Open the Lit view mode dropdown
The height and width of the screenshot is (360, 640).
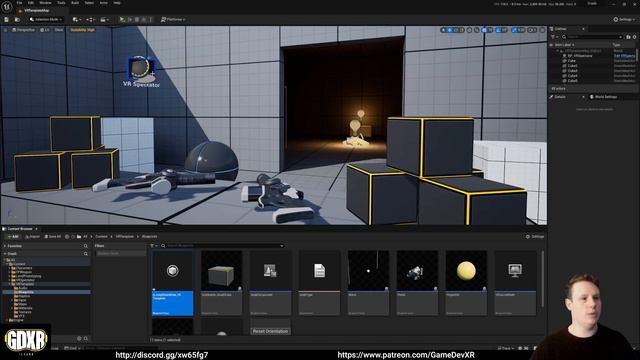[x=45, y=30]
